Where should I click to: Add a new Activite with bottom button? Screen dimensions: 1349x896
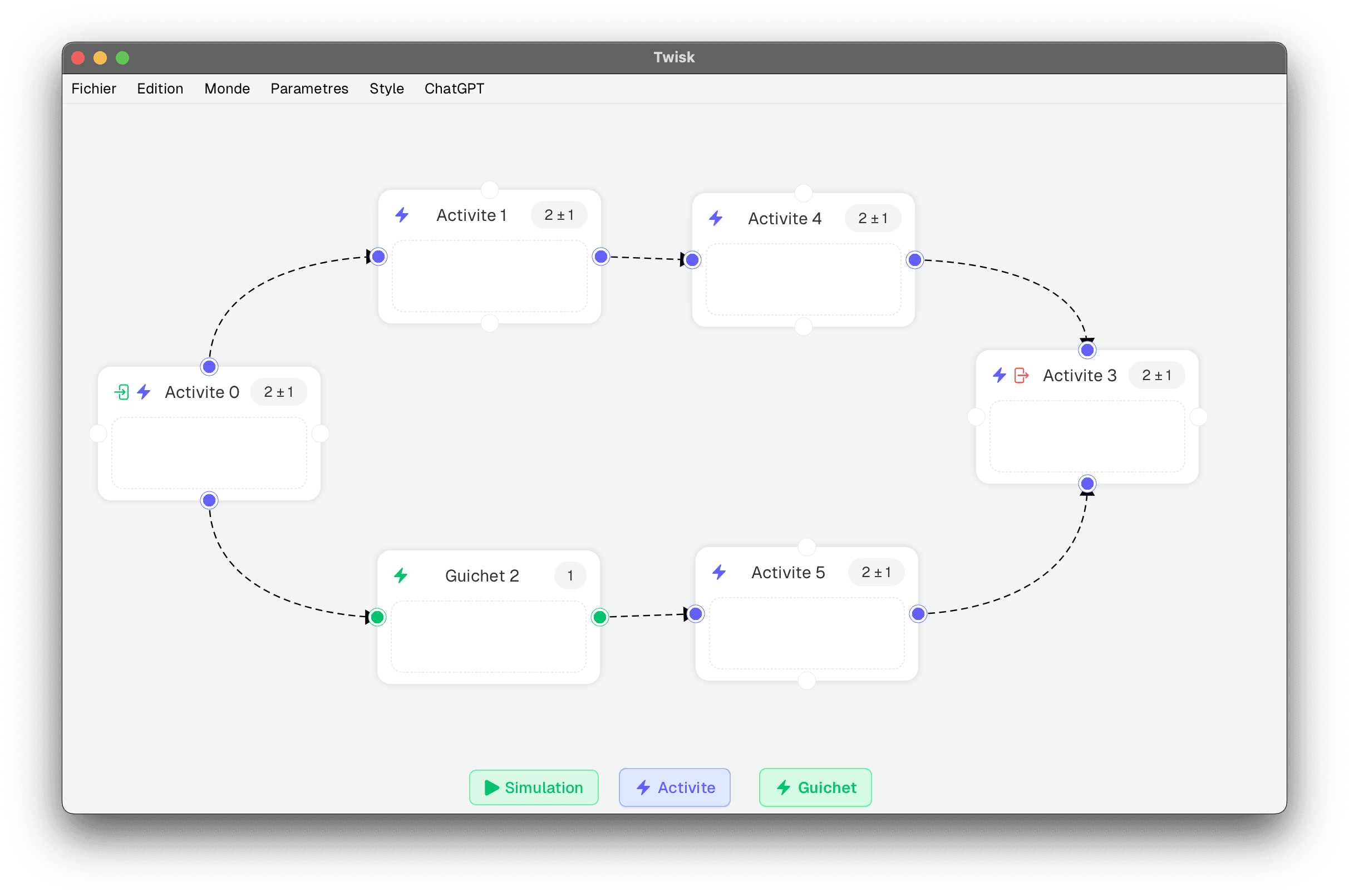pyautogui.click(x=674, y=787)
